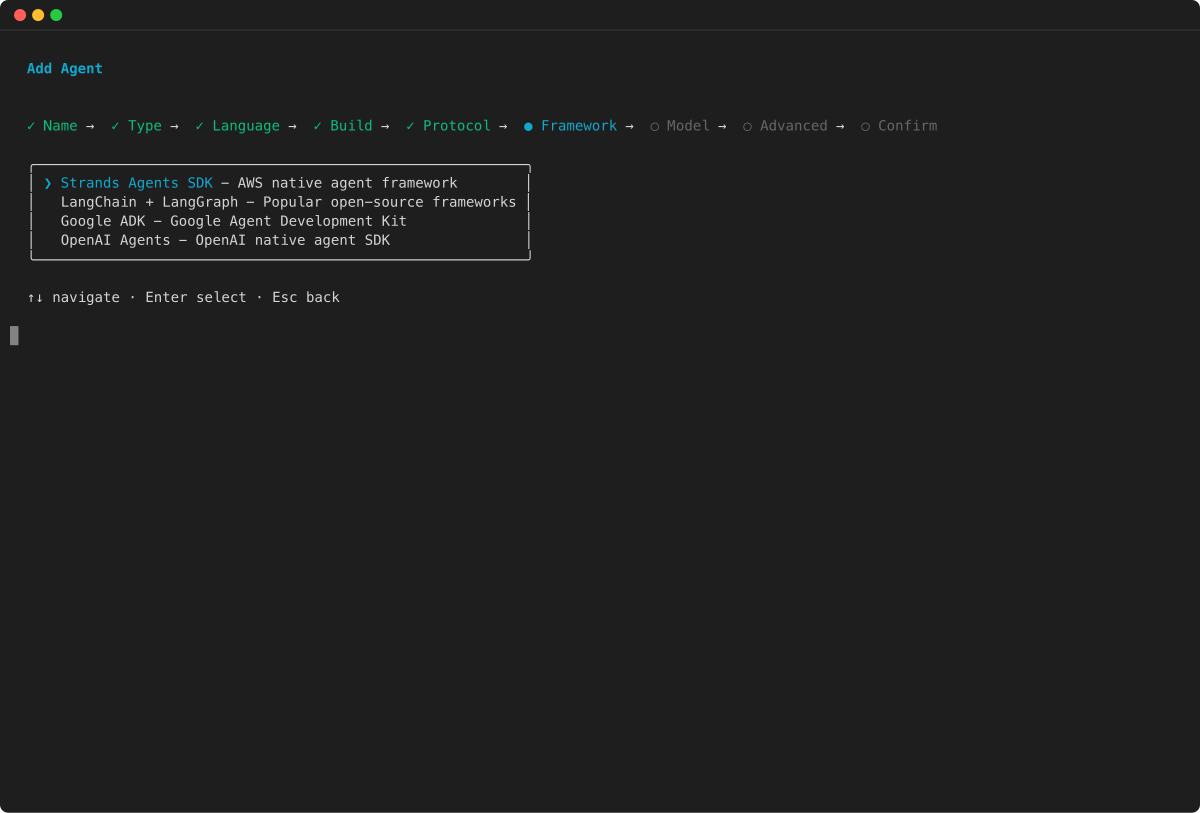Click the filled circle icon on the Framework step

tap(528, 125)
